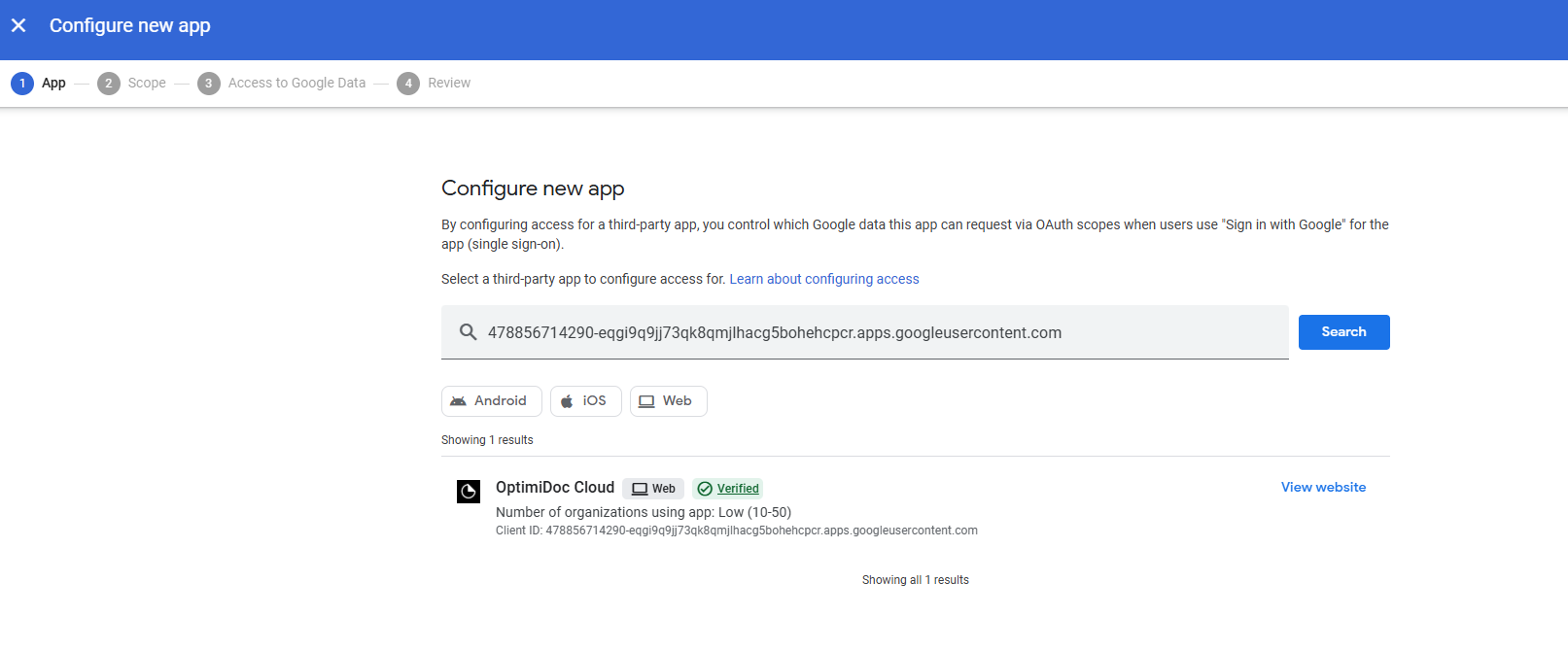Open the View website link

click(x=1323, y=488)
